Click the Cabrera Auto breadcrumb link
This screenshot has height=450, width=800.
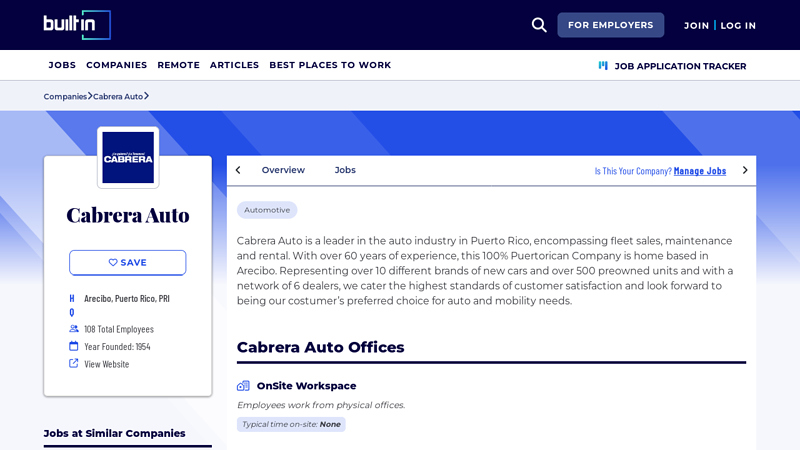point(118,96)
